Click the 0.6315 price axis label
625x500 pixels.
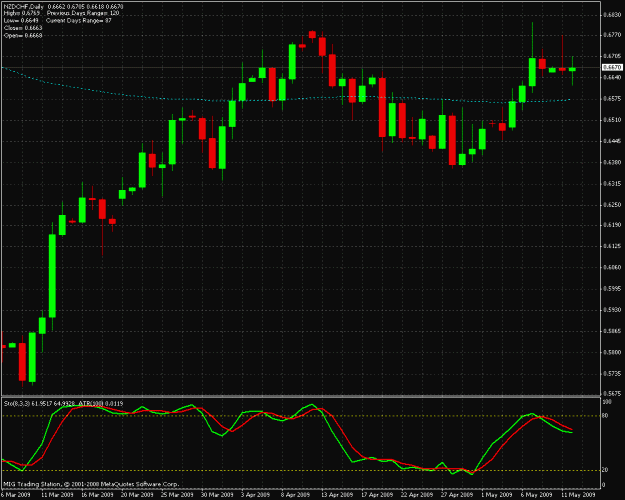coord(613,183)
